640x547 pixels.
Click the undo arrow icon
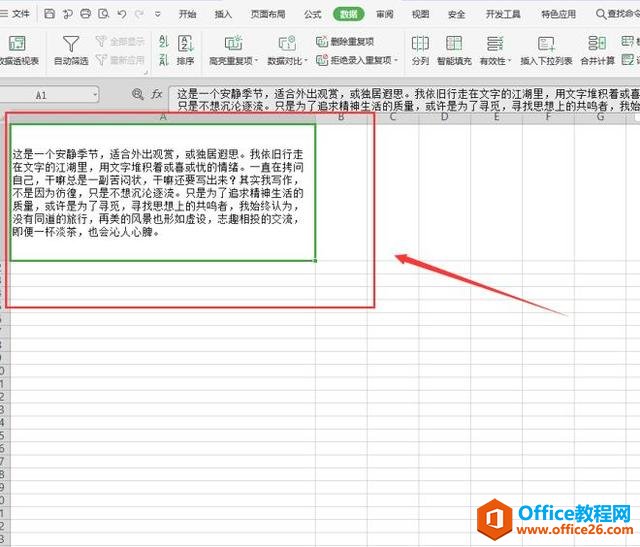pyautogui.click(x=122, y=14)
